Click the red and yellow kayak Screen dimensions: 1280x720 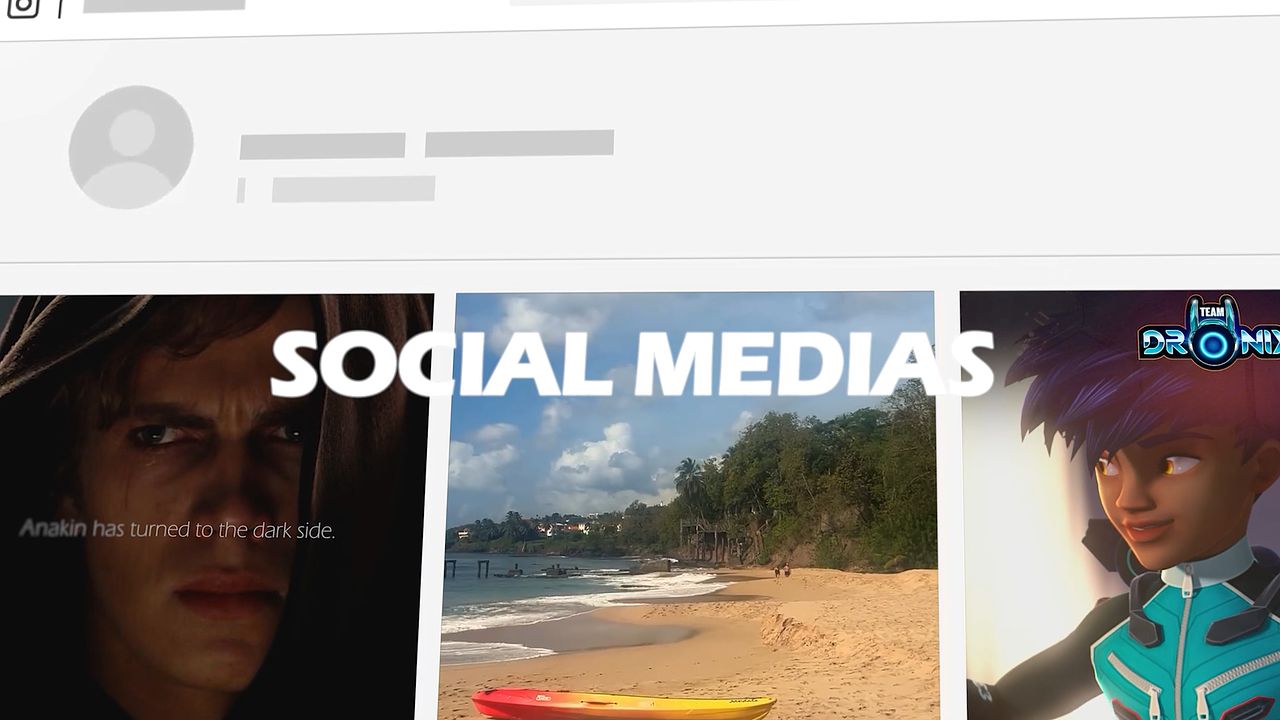point(623,704)
